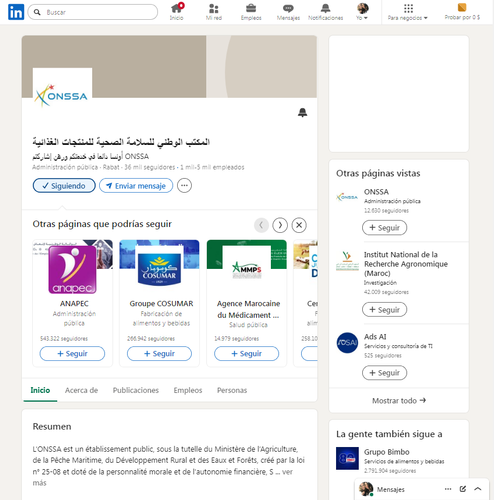Screen dimensions: 494x500
Task: Follow Agence Marocaine du Médicament
Action: (x=247, y=353)
